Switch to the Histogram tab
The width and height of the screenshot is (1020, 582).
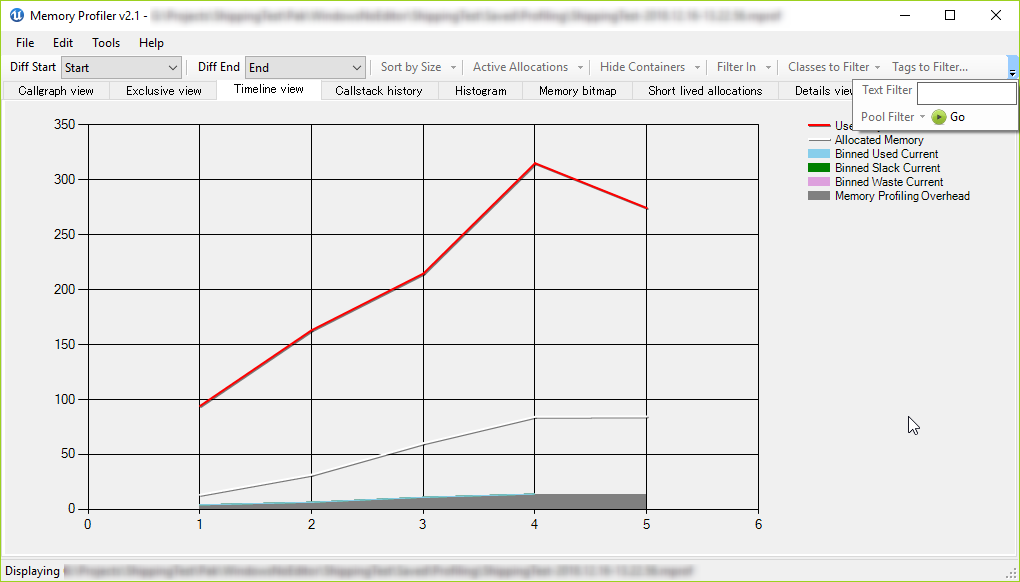[480, 90]
